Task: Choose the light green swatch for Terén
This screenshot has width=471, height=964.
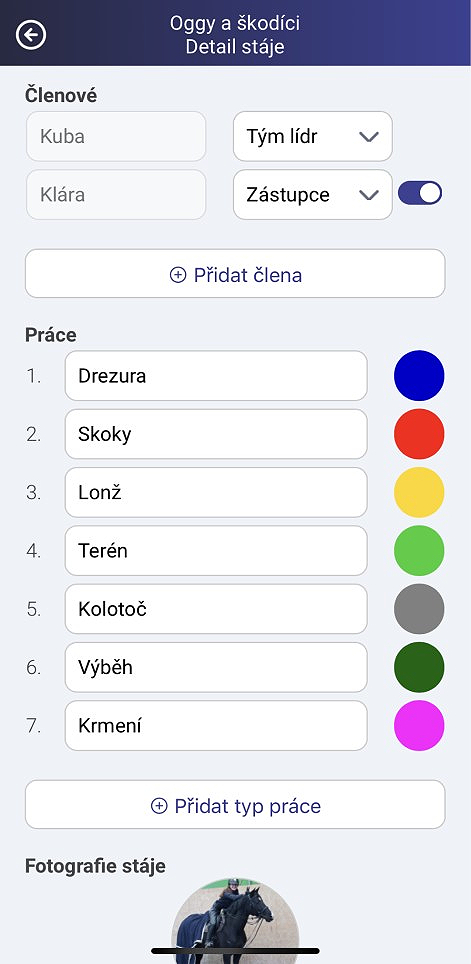Action: (x=419, y=550)
